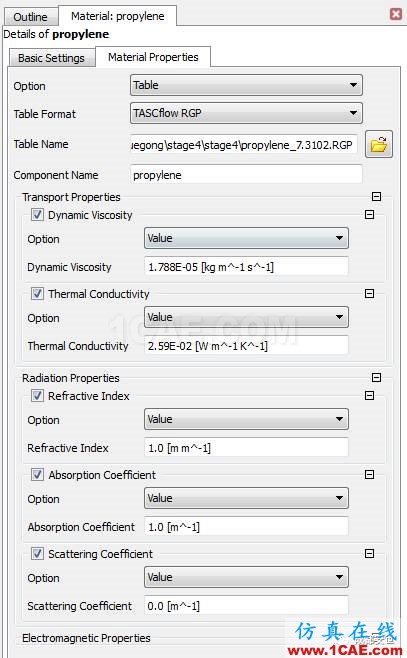Image resolution: width=407 pixels, height=658 pixels.
Task: Collapse the Dynamic Viscosity group
Action: 369,214
